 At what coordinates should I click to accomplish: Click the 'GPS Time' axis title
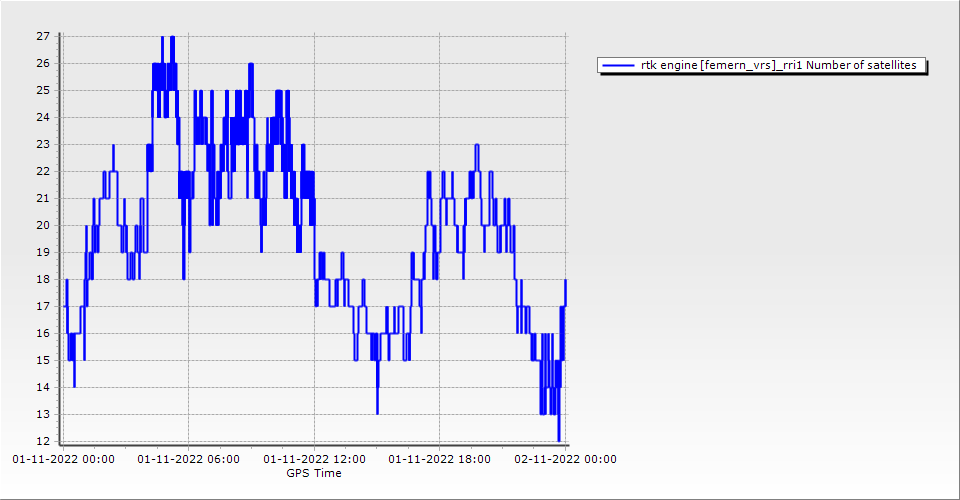click(314, 473)
